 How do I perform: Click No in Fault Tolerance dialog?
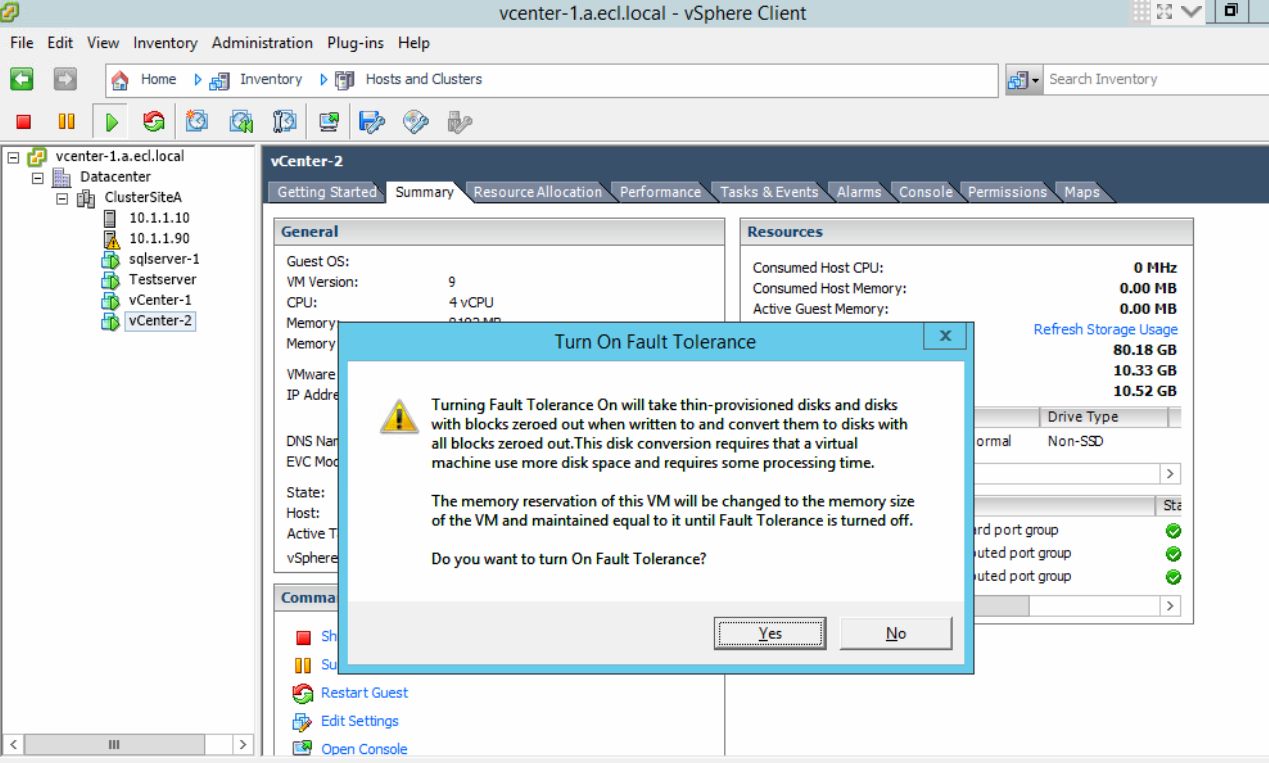(896, 633)
